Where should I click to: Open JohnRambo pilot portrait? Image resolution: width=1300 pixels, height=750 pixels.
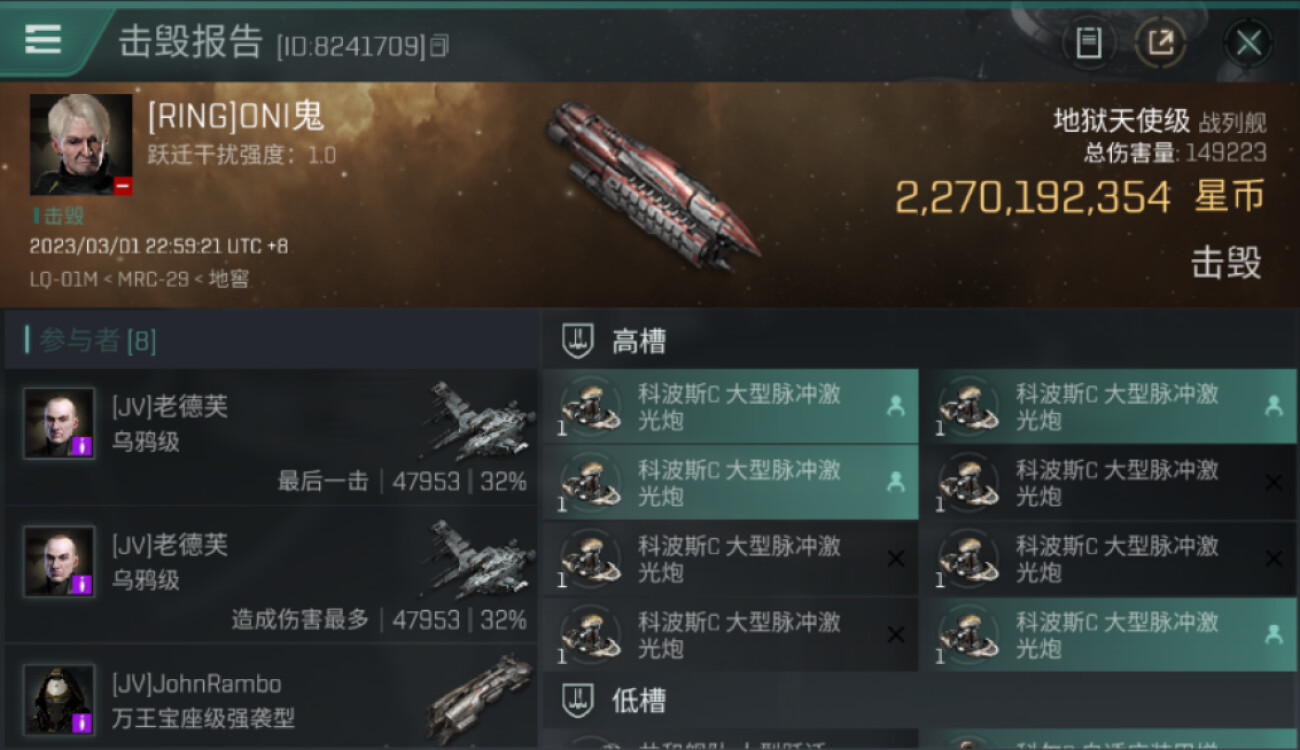60,699
